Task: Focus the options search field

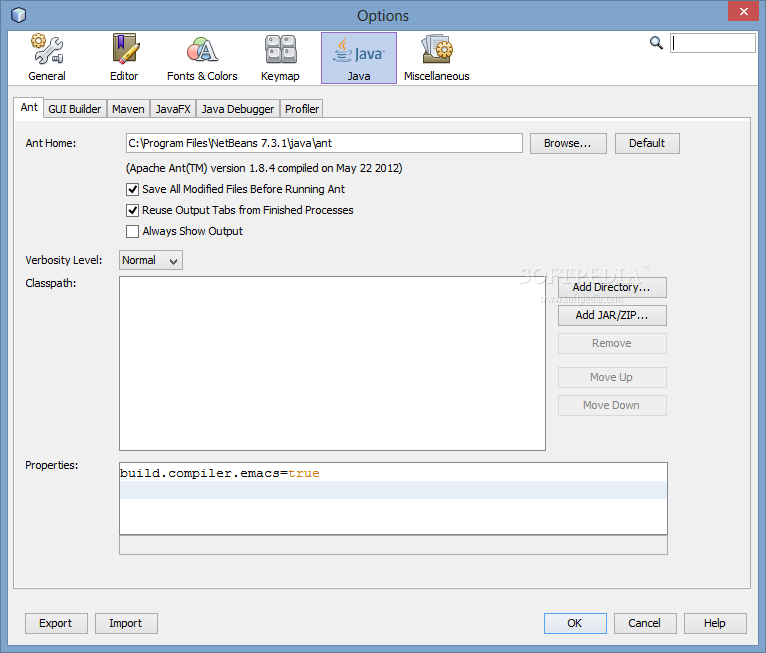Action: (713, 43)
